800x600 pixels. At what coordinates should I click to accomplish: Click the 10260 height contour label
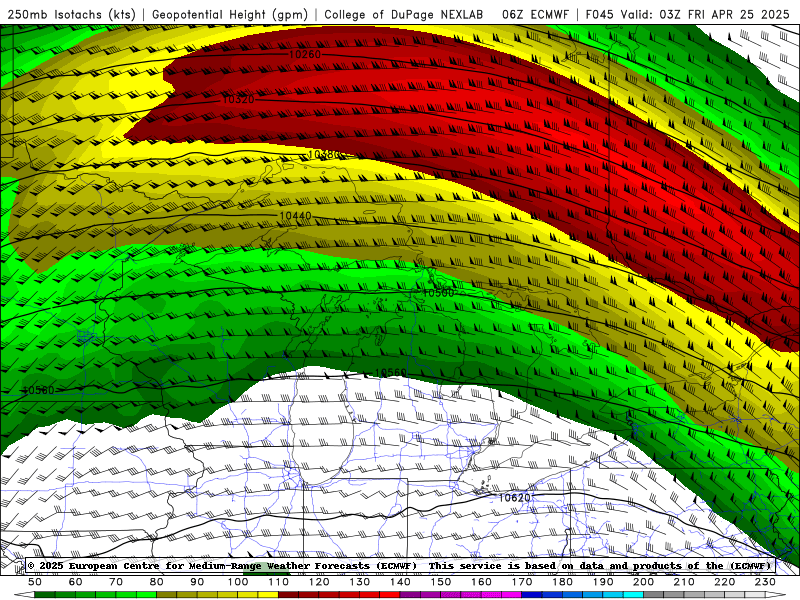(x=305, y=54)
